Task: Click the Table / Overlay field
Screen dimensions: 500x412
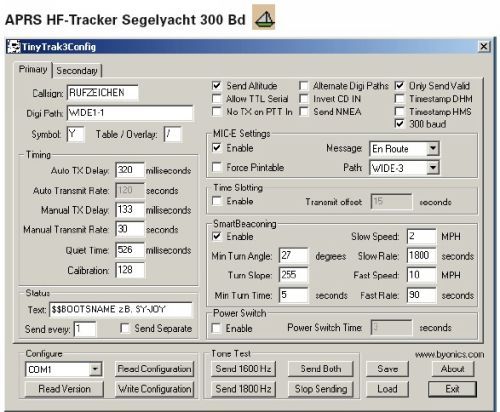Action: point(173,134)
